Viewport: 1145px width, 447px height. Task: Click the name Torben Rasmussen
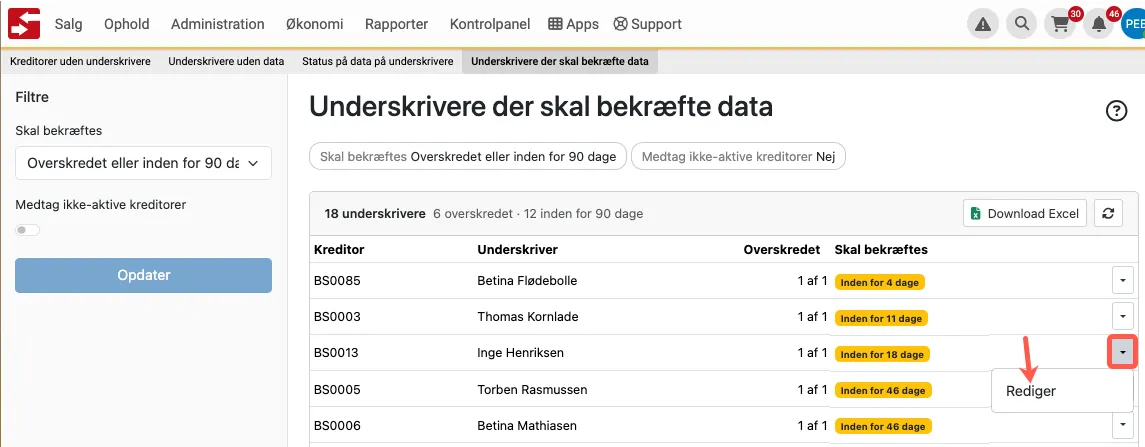[532, 389]
